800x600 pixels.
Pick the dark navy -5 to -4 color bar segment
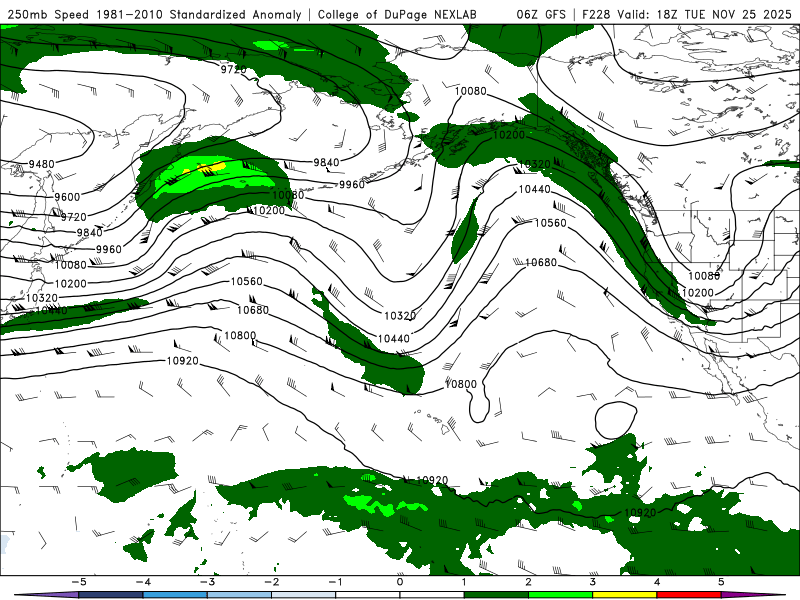coord(111,595)
